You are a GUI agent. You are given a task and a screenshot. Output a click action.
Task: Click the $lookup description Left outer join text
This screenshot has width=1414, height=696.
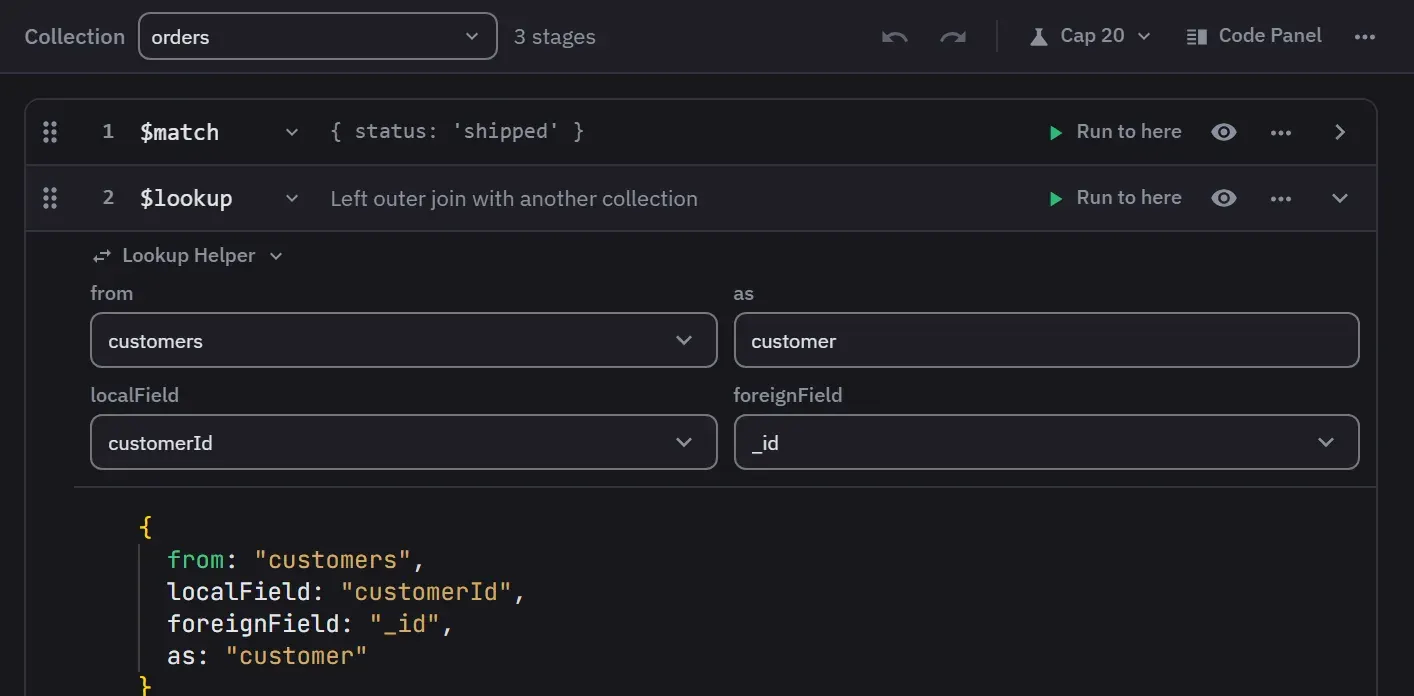click(x=514, y=198)
